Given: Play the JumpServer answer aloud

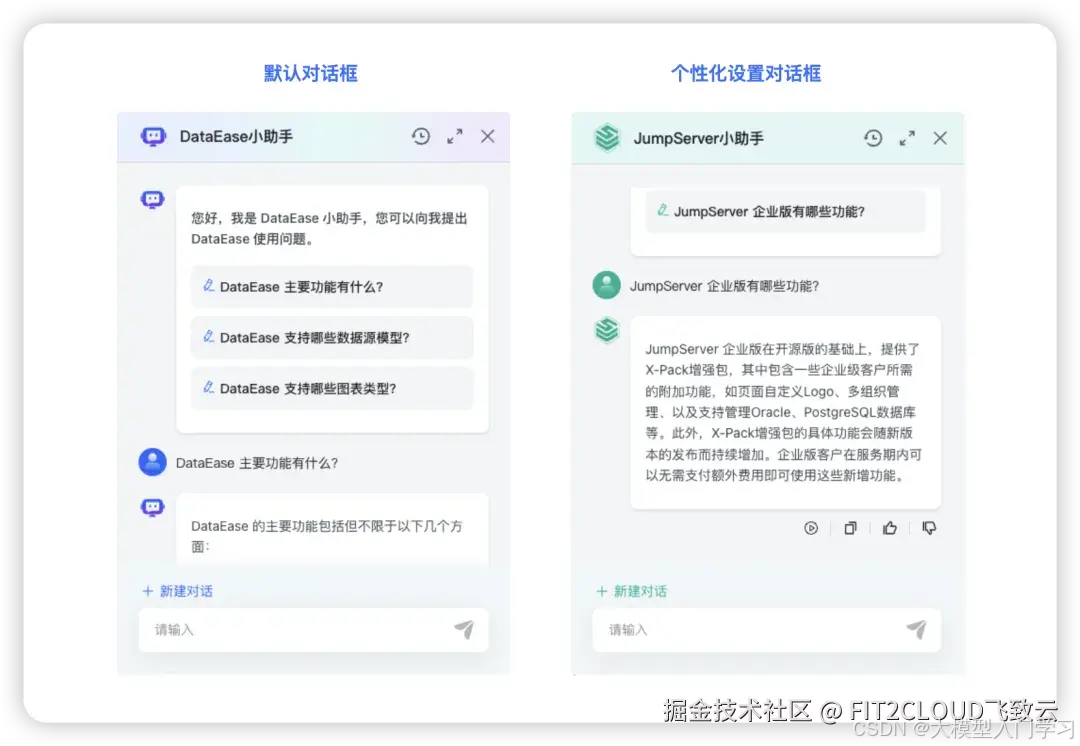Looking at the screenshot, I should pos(811,528).
